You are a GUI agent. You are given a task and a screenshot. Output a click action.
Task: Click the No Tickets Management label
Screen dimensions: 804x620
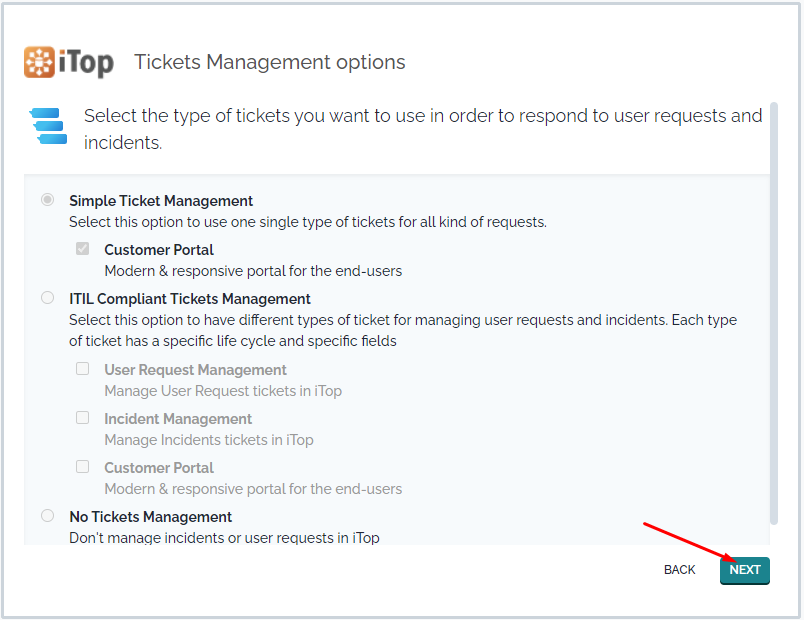[150, 516]
